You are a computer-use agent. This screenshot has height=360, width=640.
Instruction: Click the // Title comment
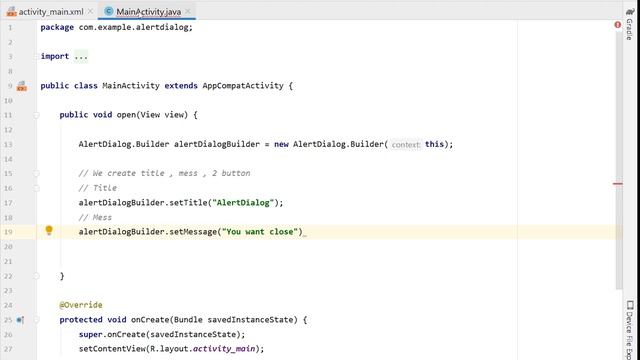point(98,188)
